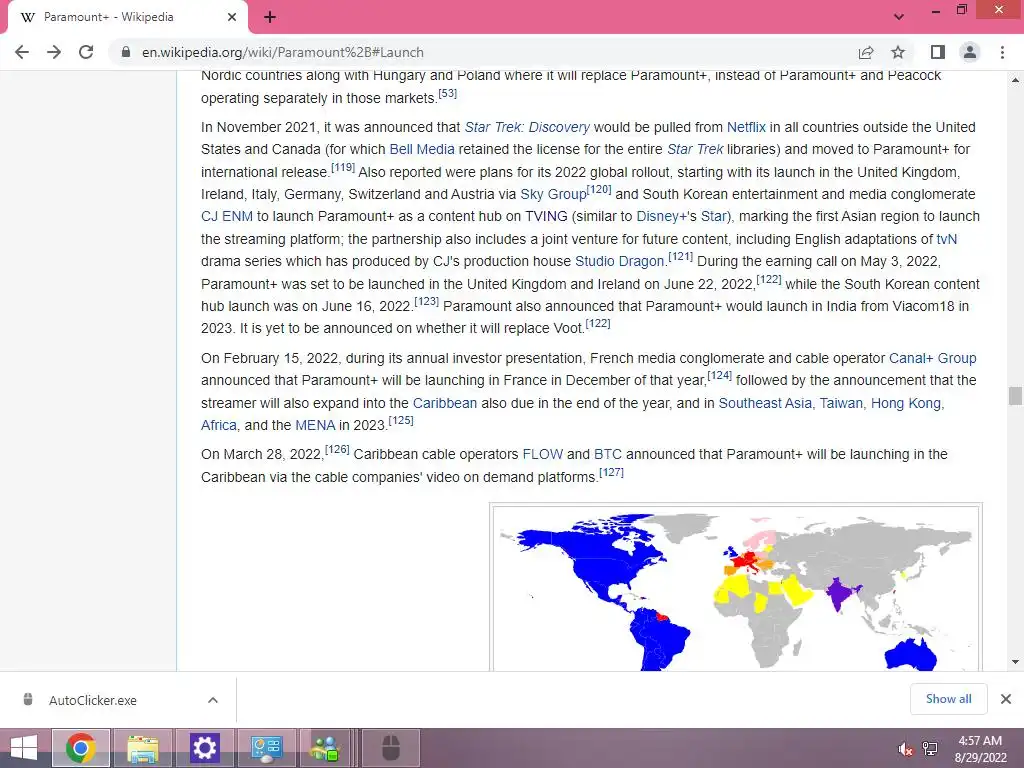Jump to citation [126]
The width and height of the screenshot is (1024, 768).
pyautogui.click(x=337, y=450)
